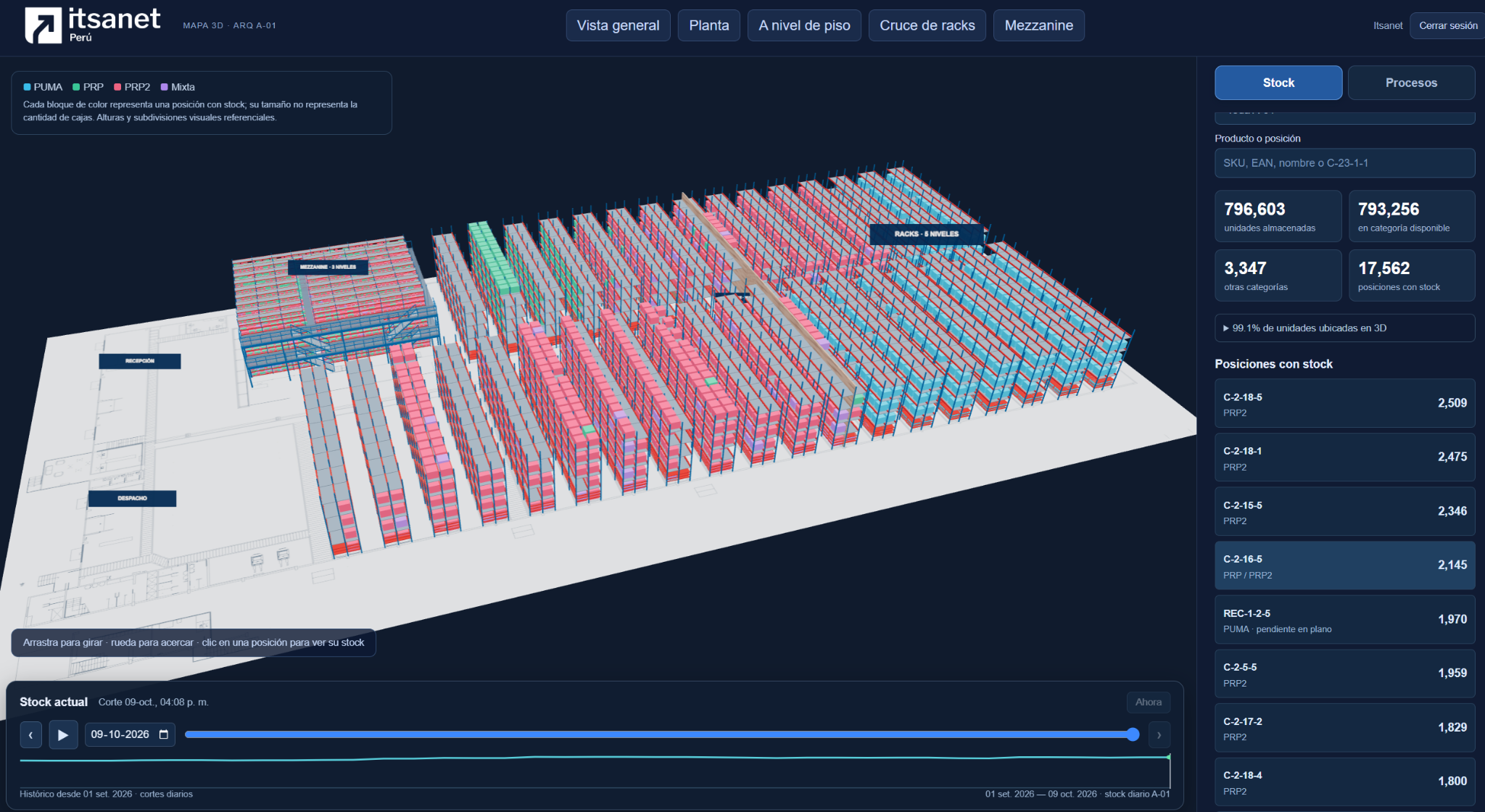Click the 793,256 en categoría disponible card
Image resolution: width=1485 pixels, height=812 pixels.
(1412, 216)
